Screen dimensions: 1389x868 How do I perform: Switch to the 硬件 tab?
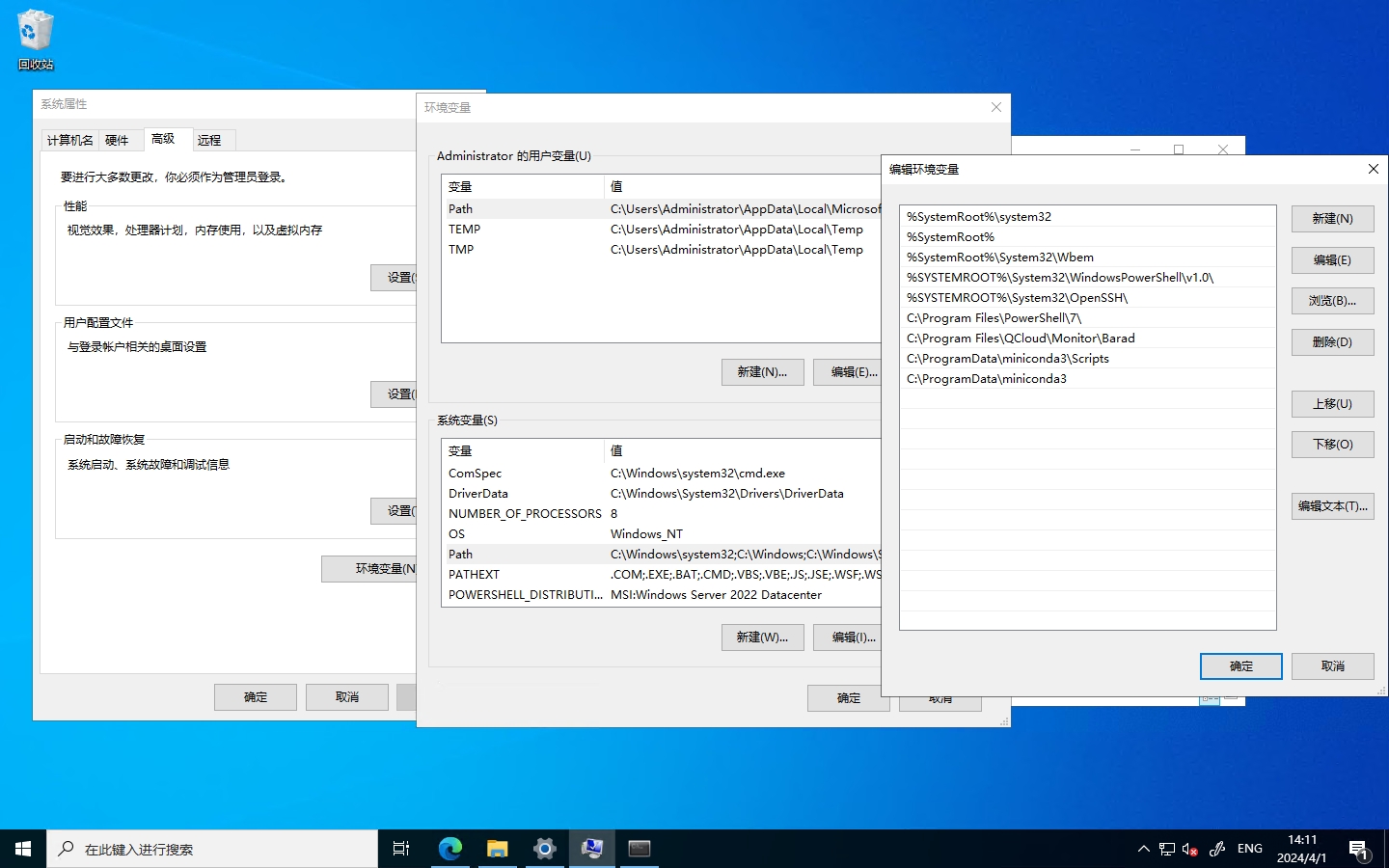tap(119, 139)
